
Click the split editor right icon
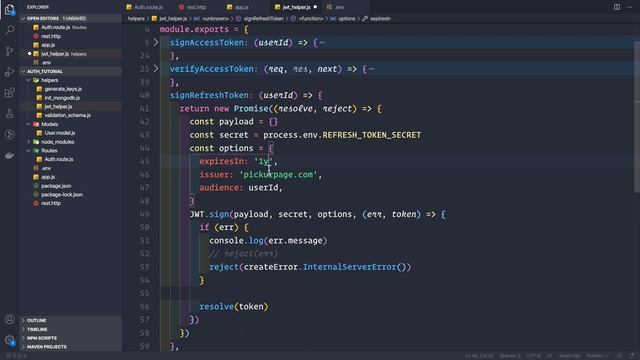617,7
